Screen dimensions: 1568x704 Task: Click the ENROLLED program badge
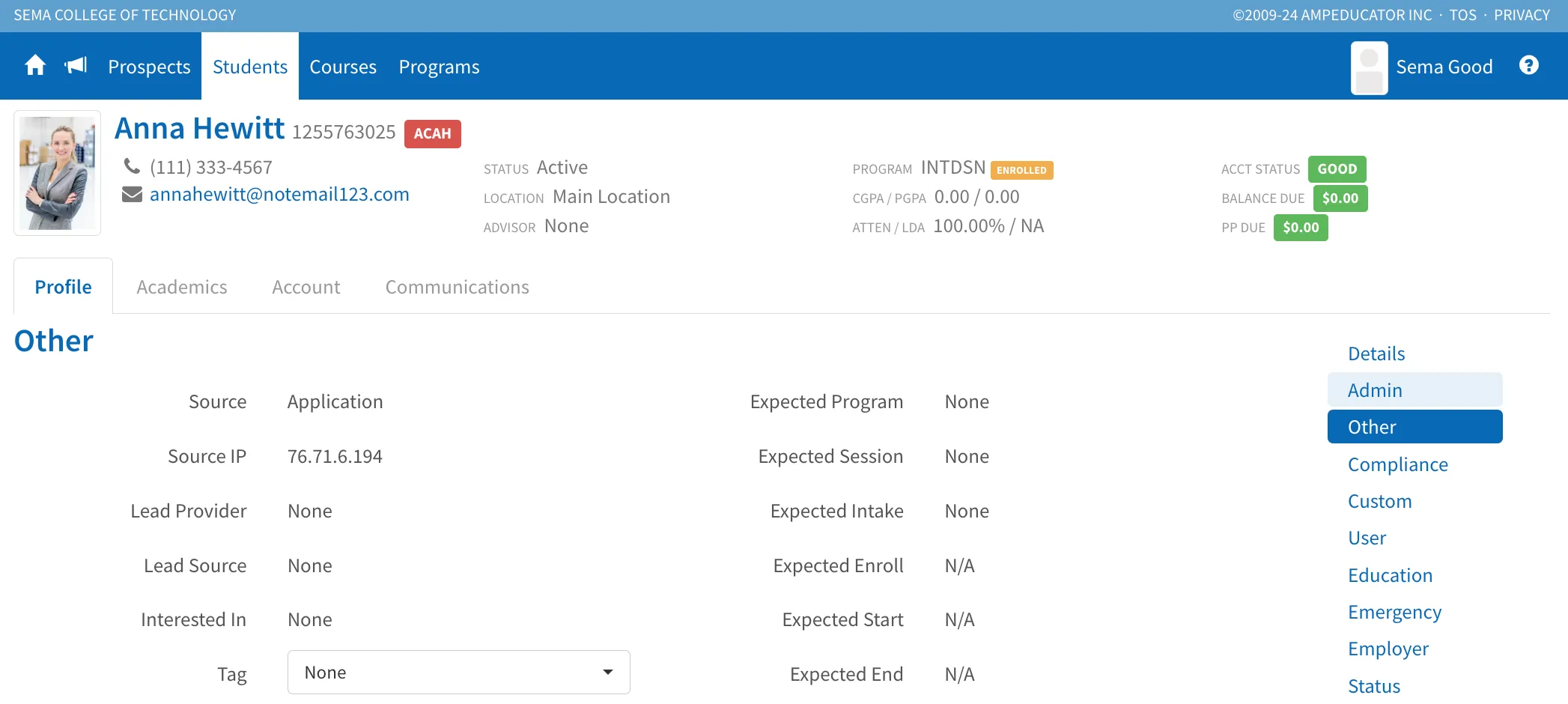[1022, 170]
